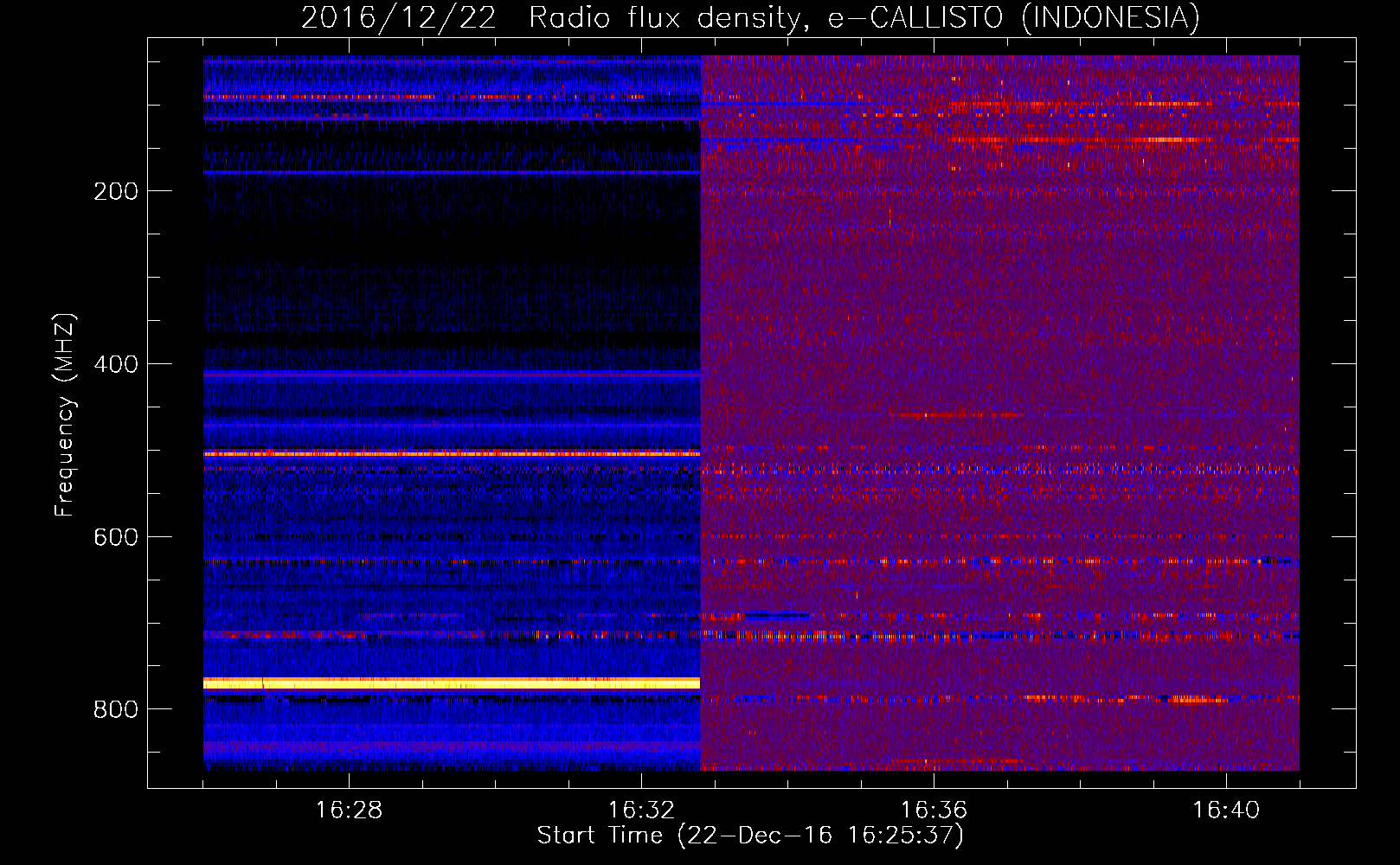The height and width of the screenshot is (865, 1400).
Task: Click the bright yellow band near 770 MHz
Action: pyautogui.click(x=452, y=683)
